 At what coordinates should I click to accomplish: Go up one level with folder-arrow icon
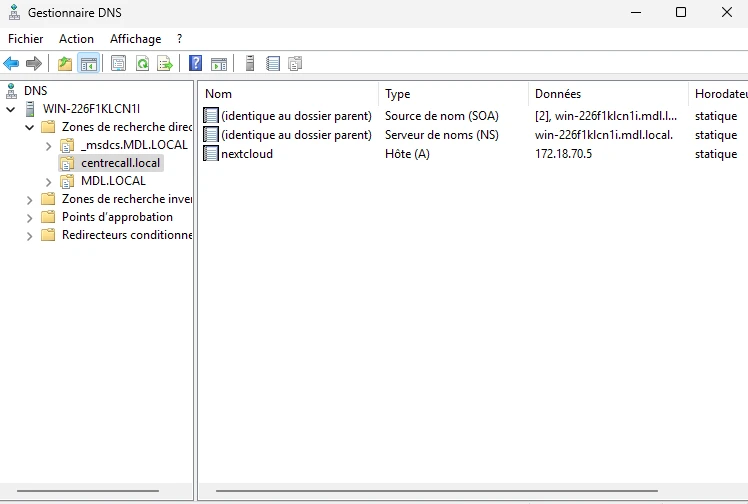65,63
